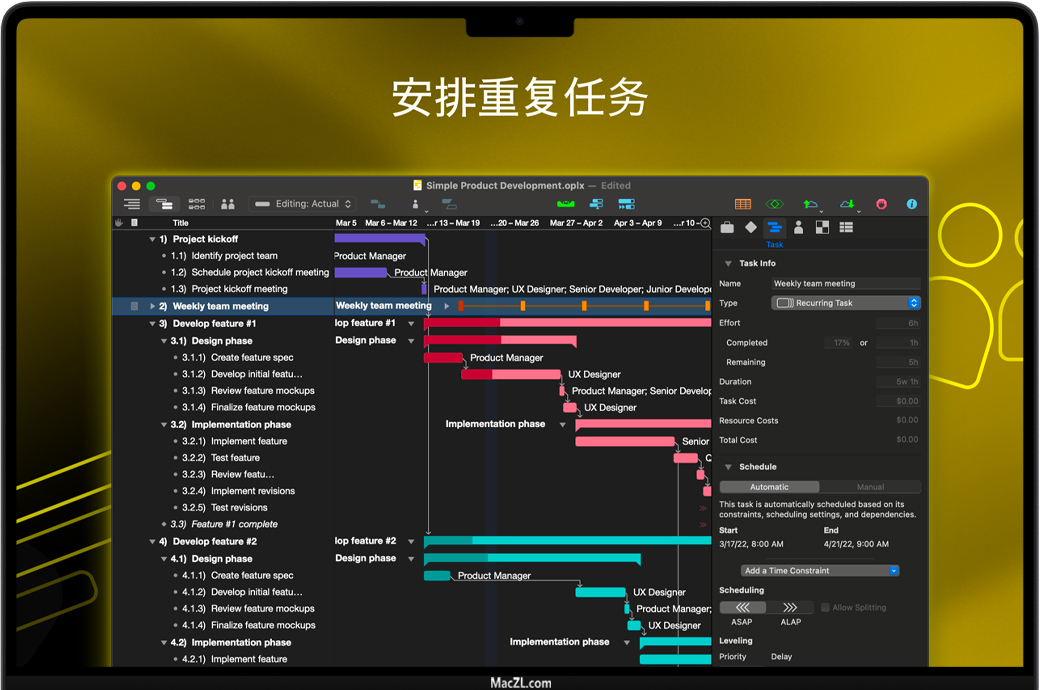Viewport: 1040px width, 690px height.
Task: Open the Styles checkerboard inspector tab
Action: click(822, 228)
